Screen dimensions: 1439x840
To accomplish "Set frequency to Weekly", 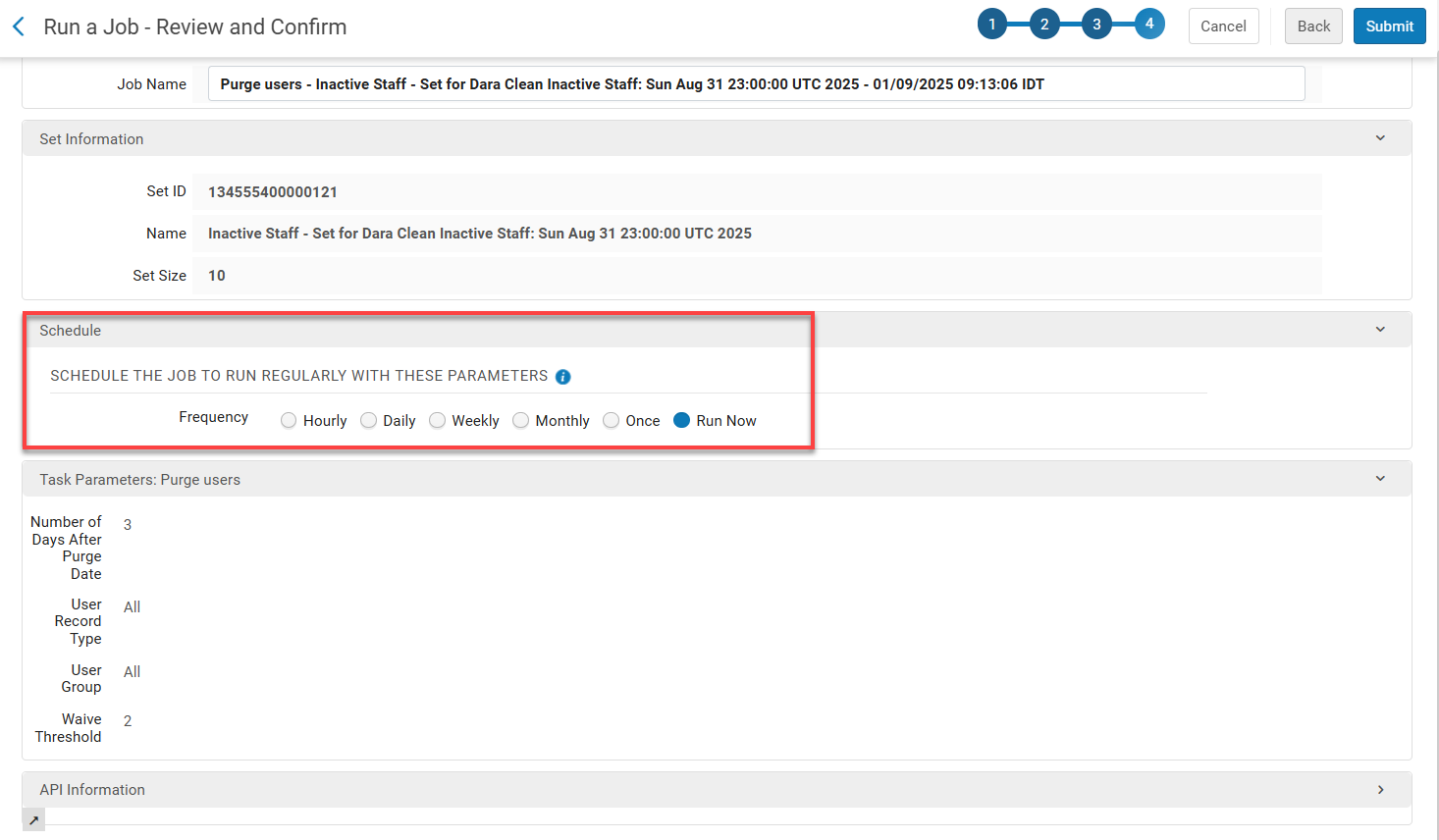I will pyautogui.click(x=438, y=421).
